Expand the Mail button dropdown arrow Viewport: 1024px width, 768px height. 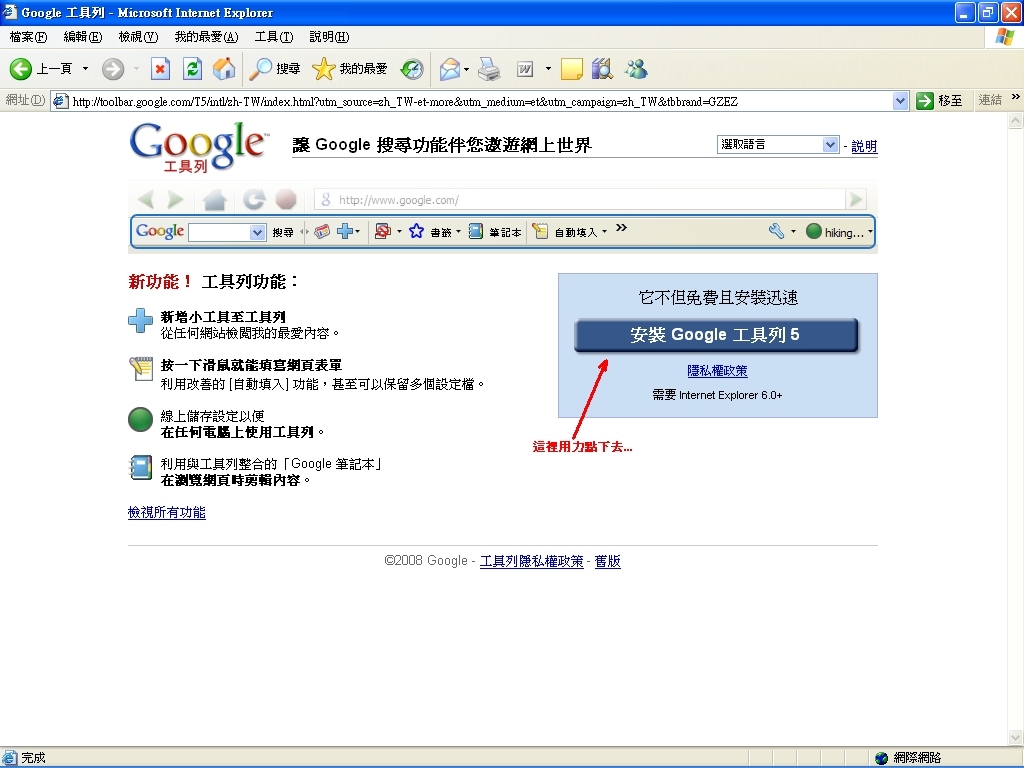click(x=466, y=69)
